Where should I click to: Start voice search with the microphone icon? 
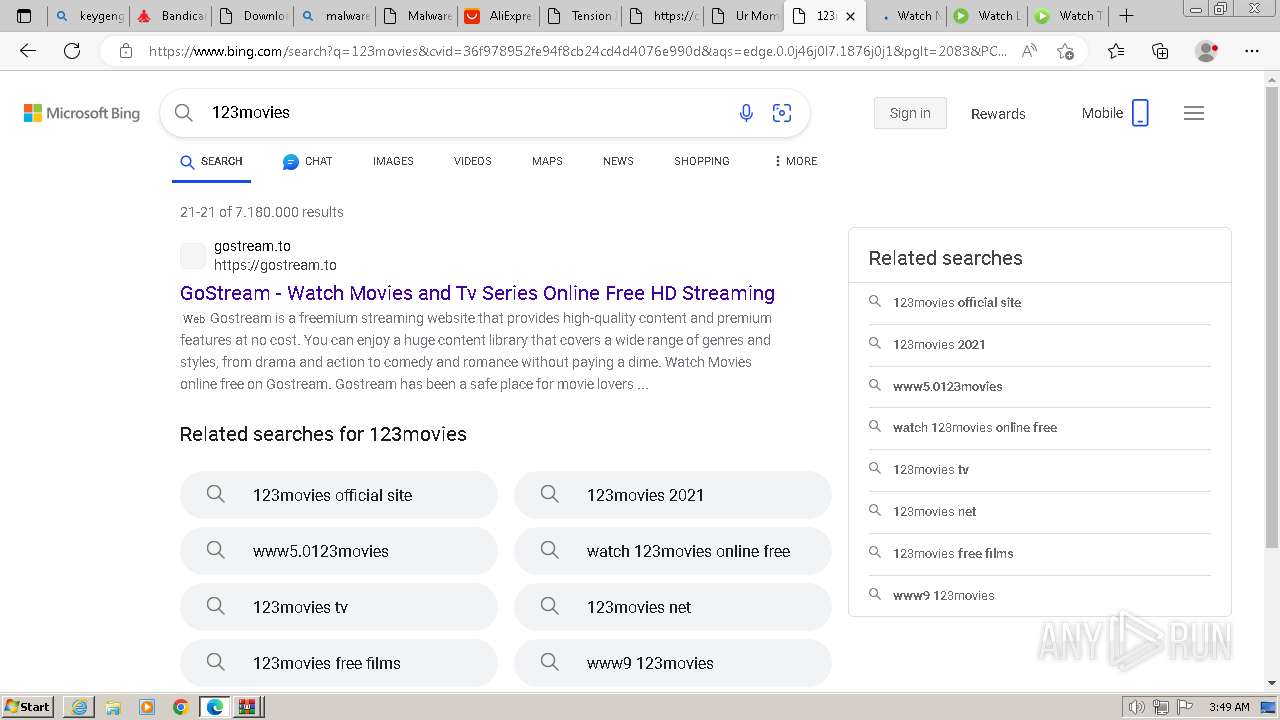(746, 113)
